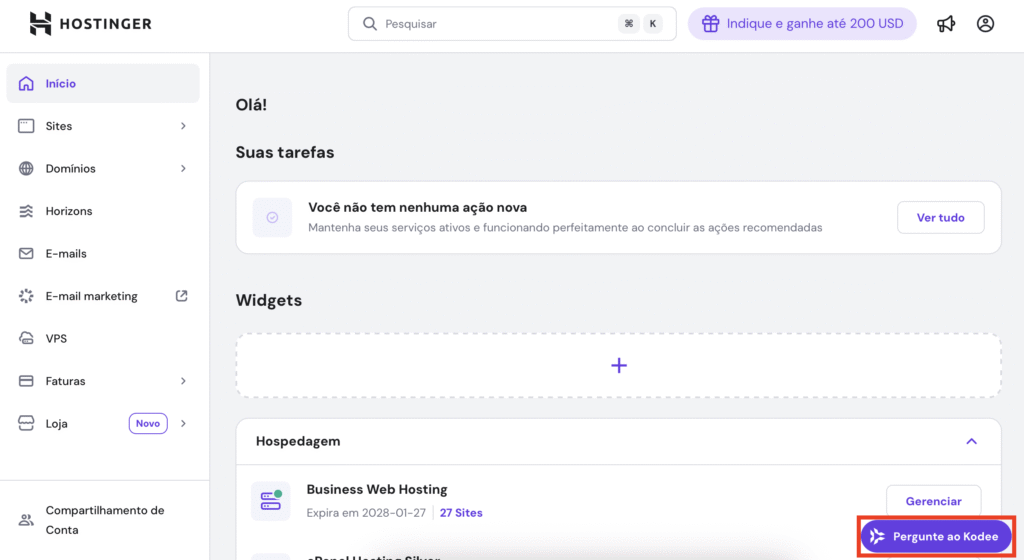Click the Suas tarefas heading

[x=285, y=152]
